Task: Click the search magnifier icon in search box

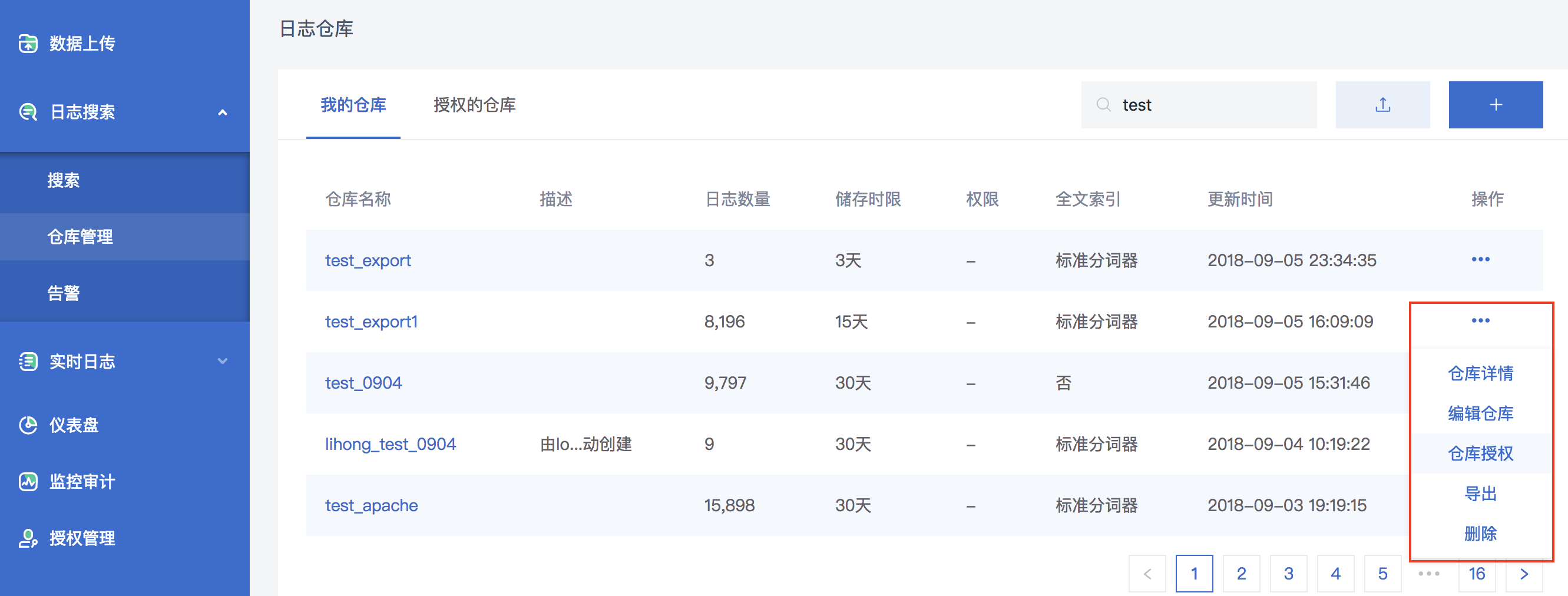Action: pos(1103,105)
